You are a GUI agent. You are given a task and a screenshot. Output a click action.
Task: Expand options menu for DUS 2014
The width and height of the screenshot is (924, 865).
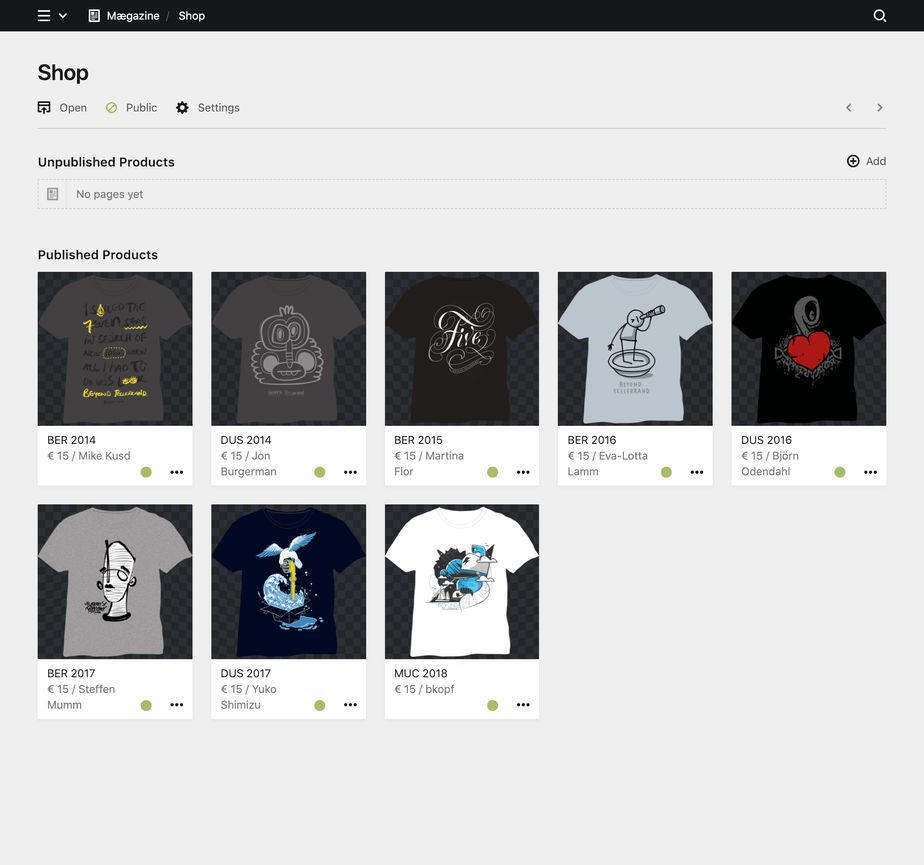coord(350,472)
